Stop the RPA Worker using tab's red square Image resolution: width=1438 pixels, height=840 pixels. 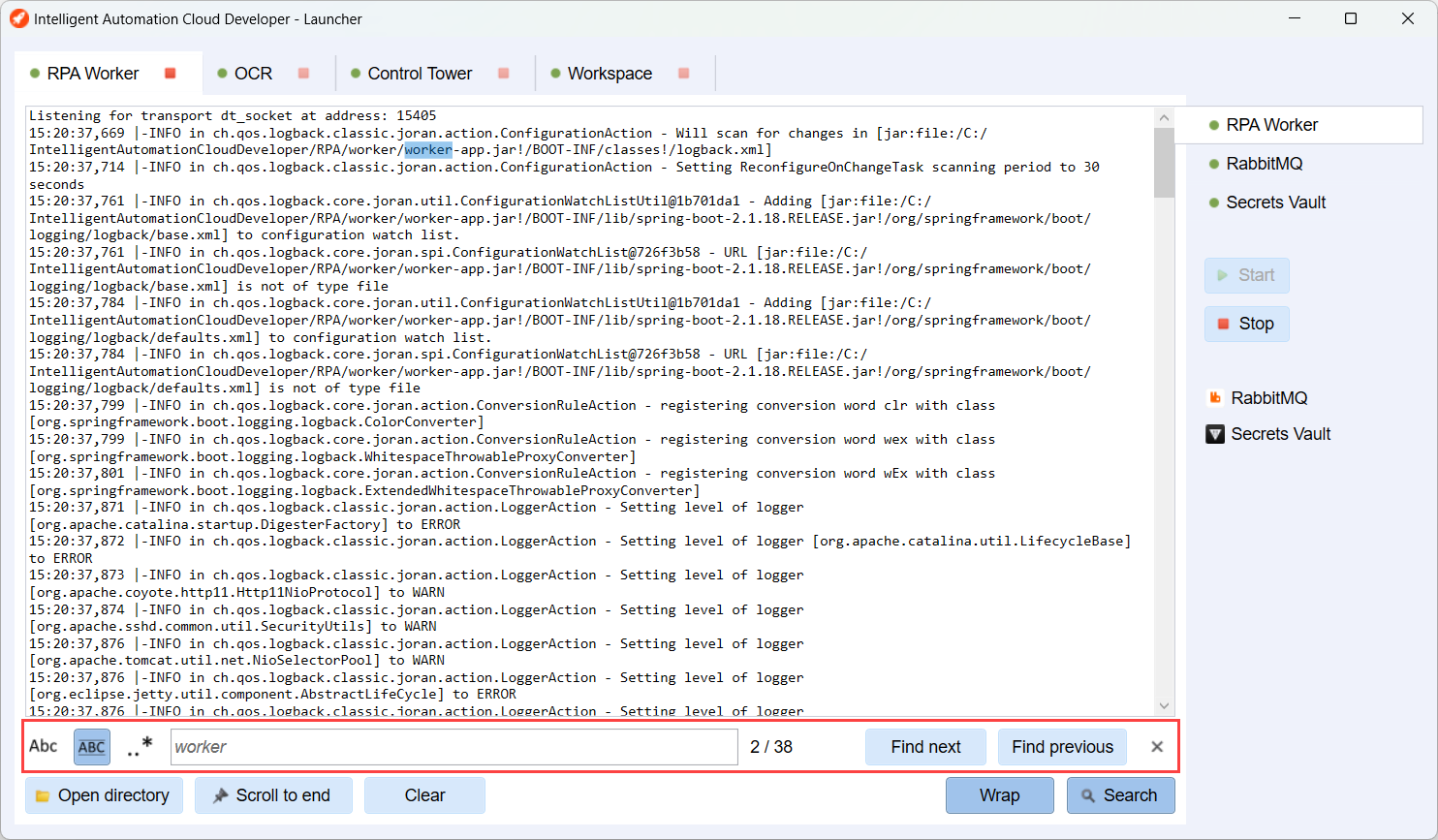[x=171, y=74]
